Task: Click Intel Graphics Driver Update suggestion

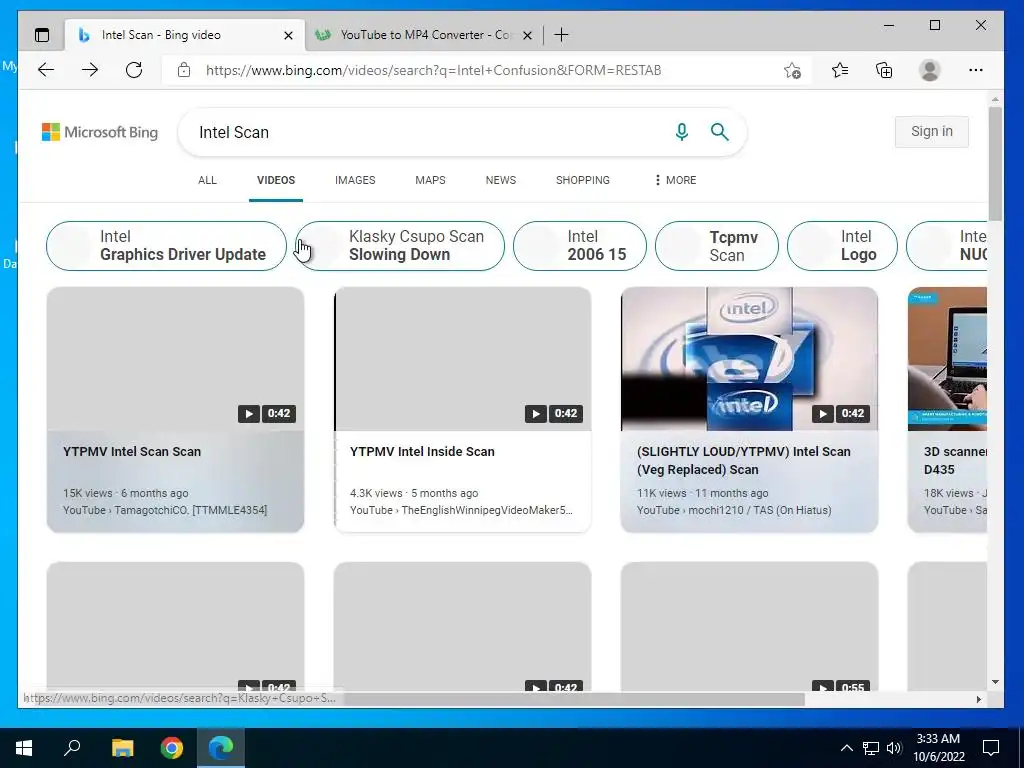Action: (167, 246)
